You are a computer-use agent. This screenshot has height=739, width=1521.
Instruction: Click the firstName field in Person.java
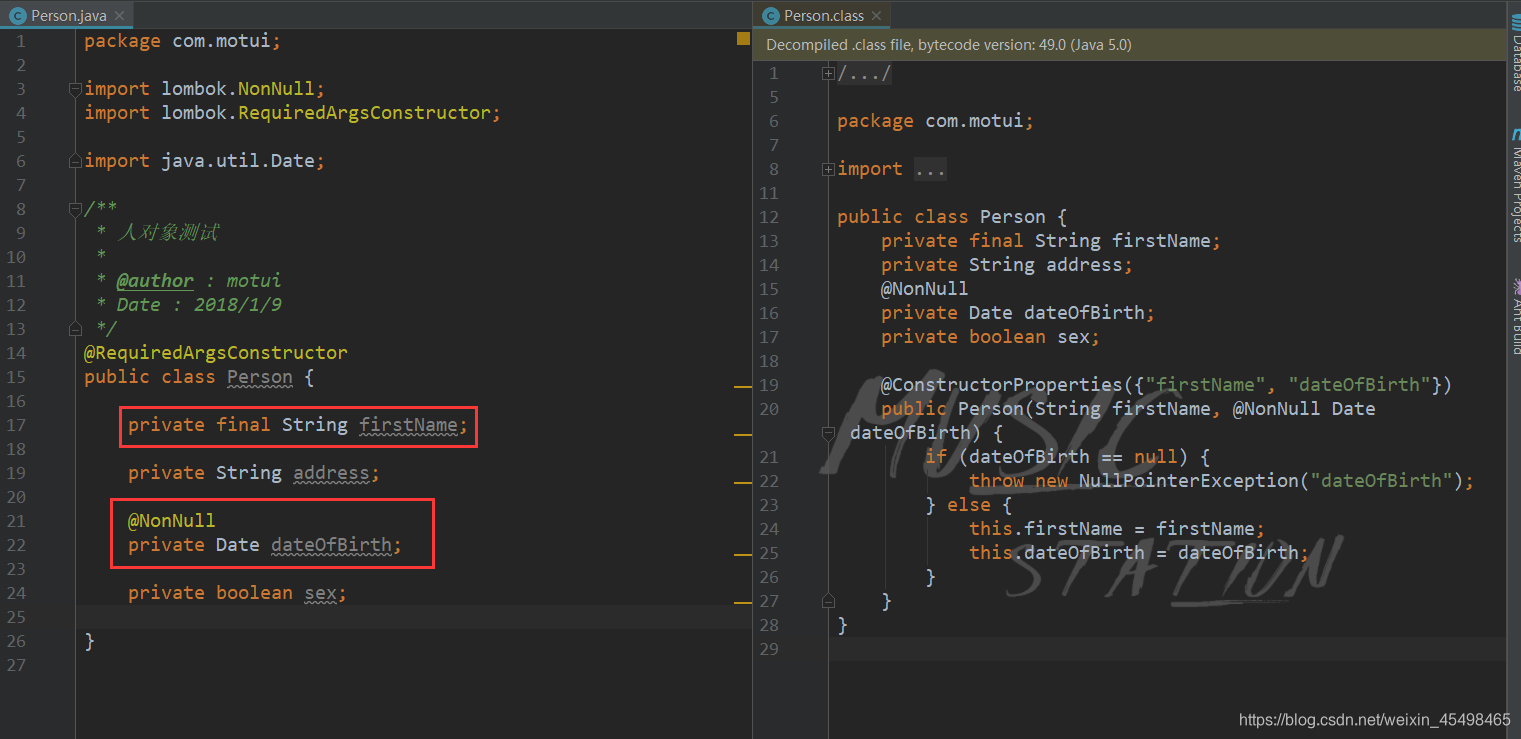pyautogui.click(x=408, y=425)
